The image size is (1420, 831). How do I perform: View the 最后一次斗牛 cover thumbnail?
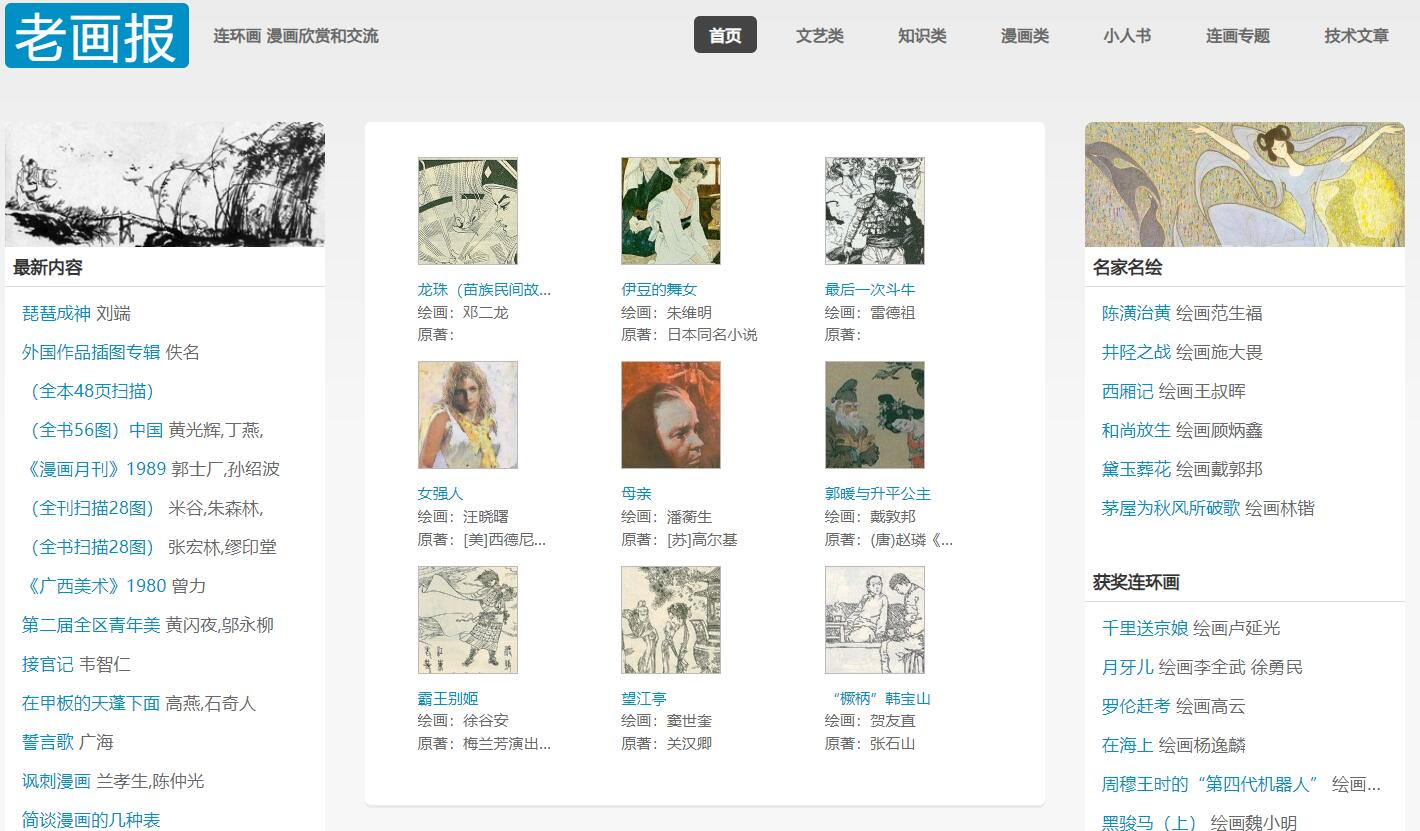pyautogui.click(x=875, y=211)
